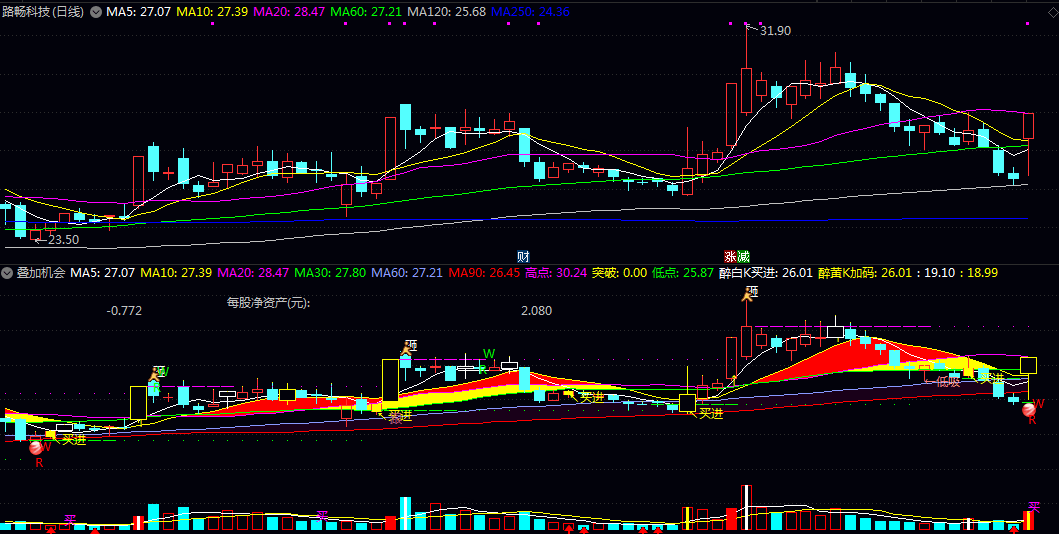Click the 31.90 high price label
The image size is (1059, 534).
coord(775,30)
